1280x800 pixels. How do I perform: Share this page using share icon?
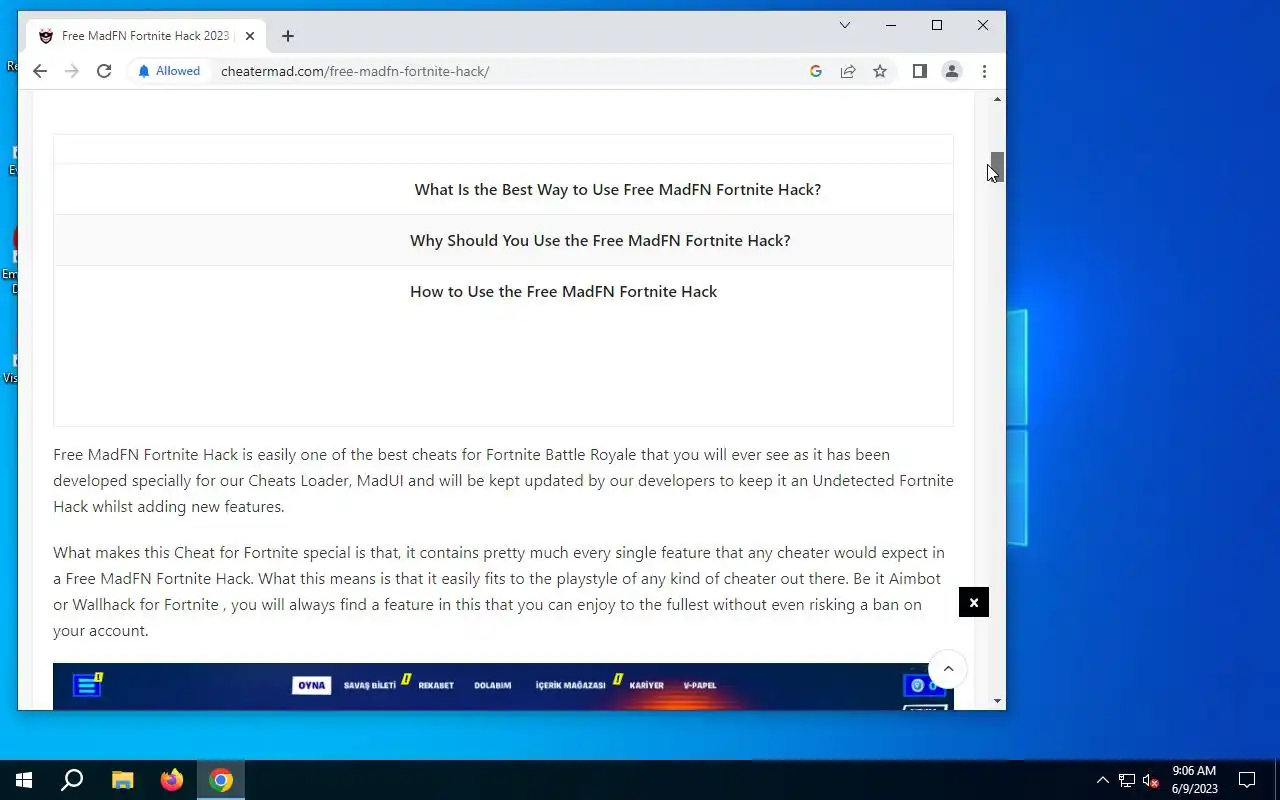click(x=848, y=71)
